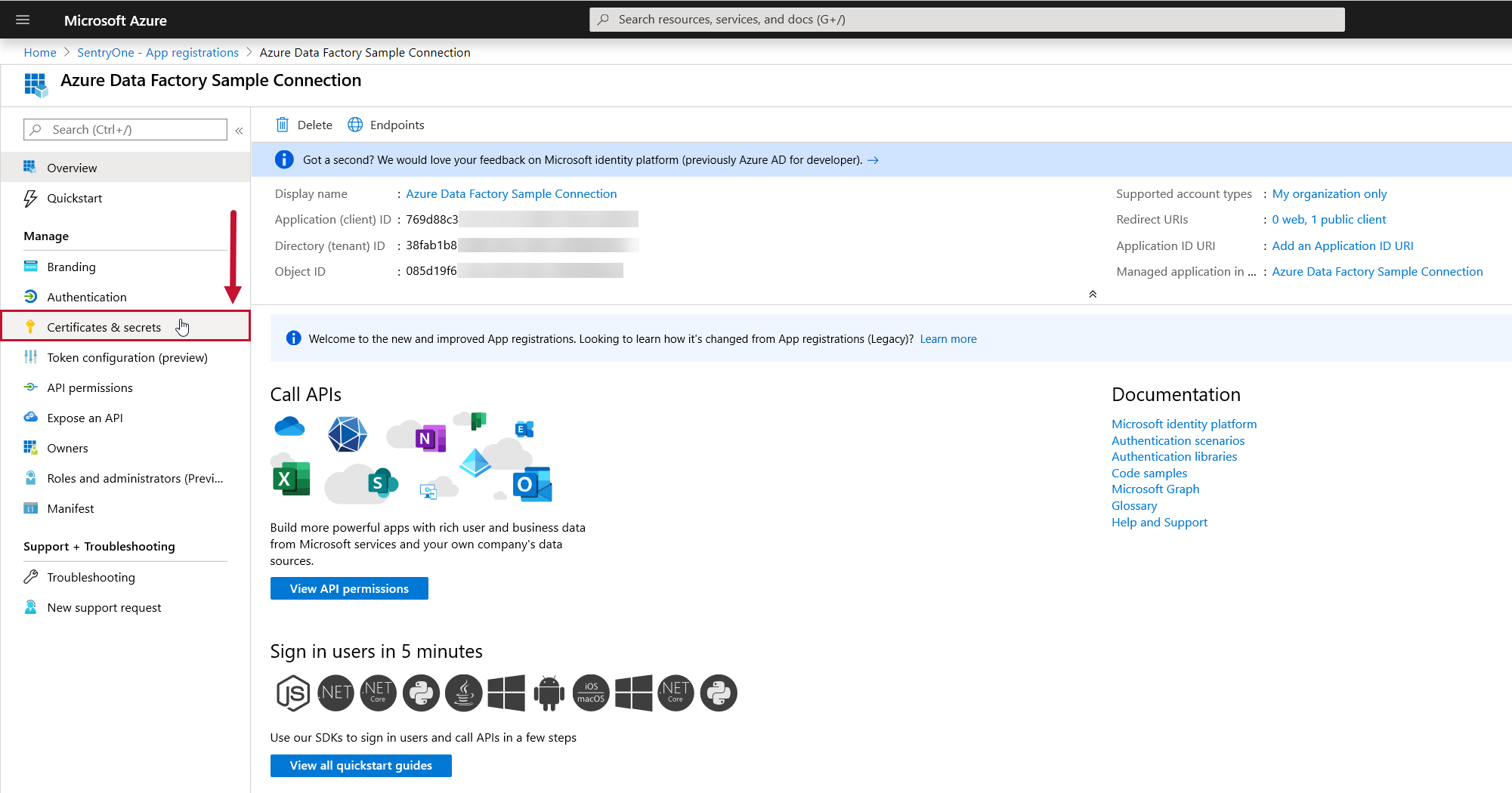Screen dimensions: 1512x793
Task: Click Roles and administrators icon
Action: click(30, 477)
